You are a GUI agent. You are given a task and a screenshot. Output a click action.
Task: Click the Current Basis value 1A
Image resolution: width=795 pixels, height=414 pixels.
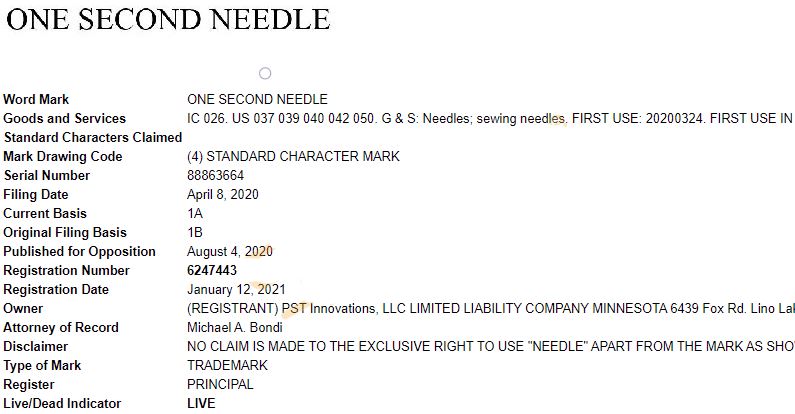click(196, 213)
